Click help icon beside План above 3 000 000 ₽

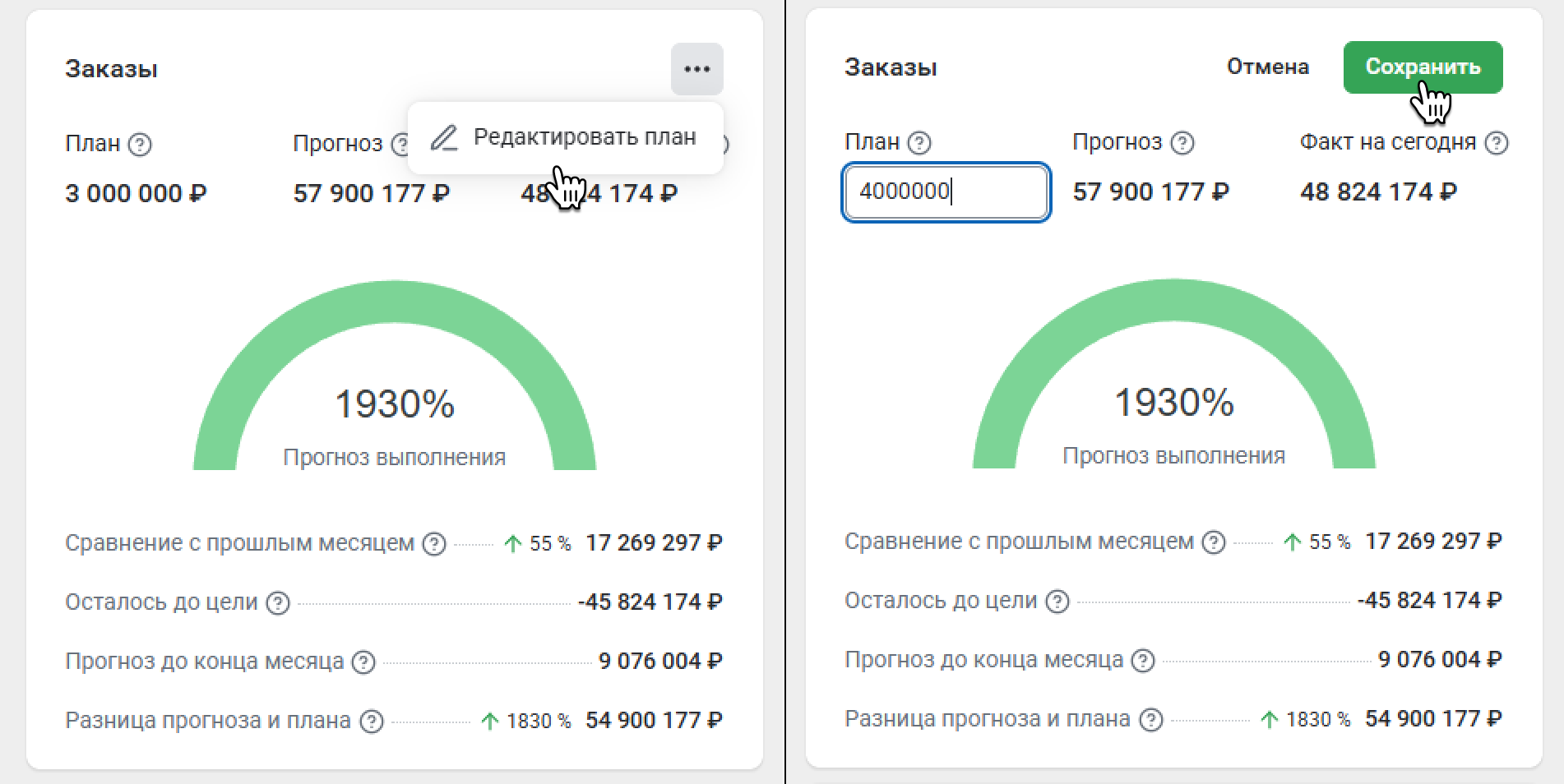click(x=141, y=145)
